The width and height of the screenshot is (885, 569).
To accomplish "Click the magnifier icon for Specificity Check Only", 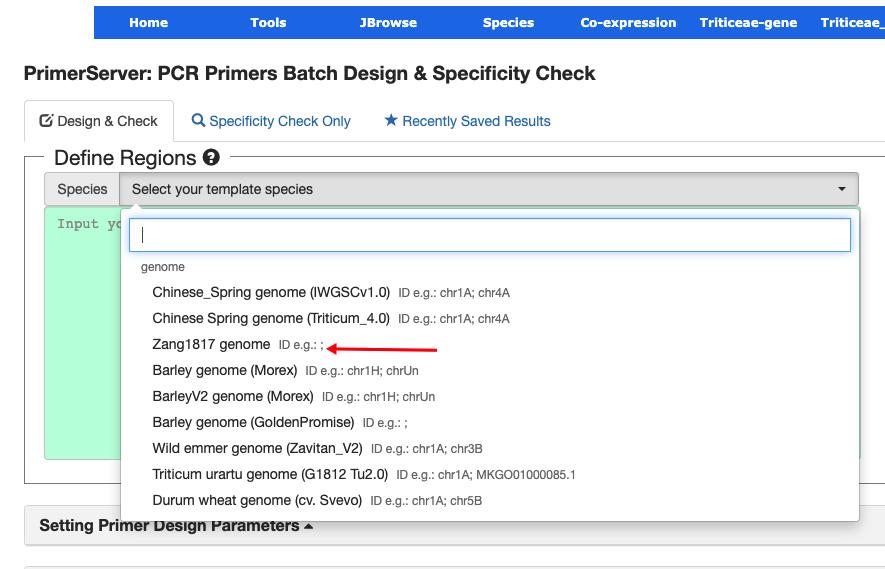I will point(198,121).
